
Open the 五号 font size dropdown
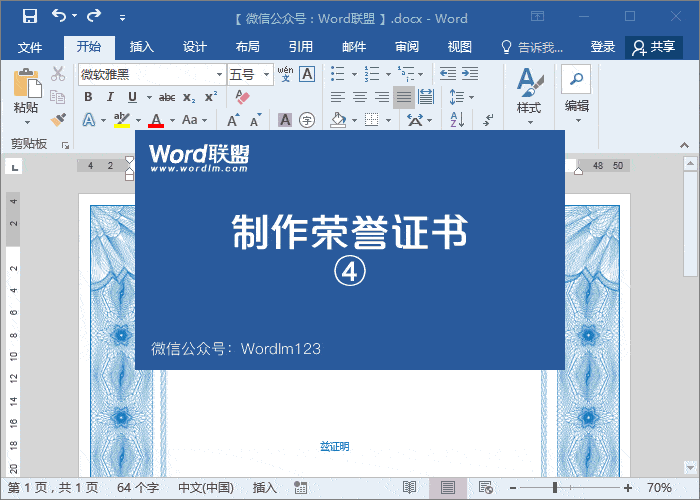pos(267,75)
